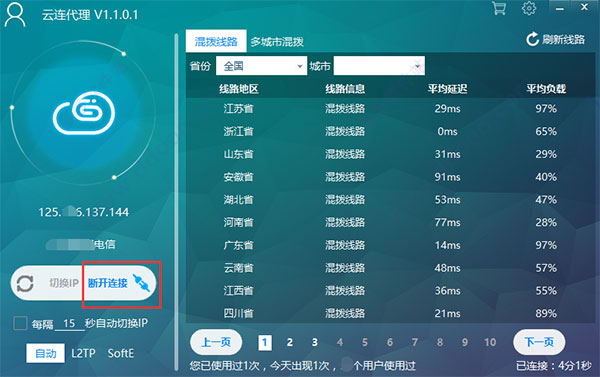Image resolution: width=600 pixels, height=377 pixels.
Task: Open the settings gear icon
Action: point(529,8)
